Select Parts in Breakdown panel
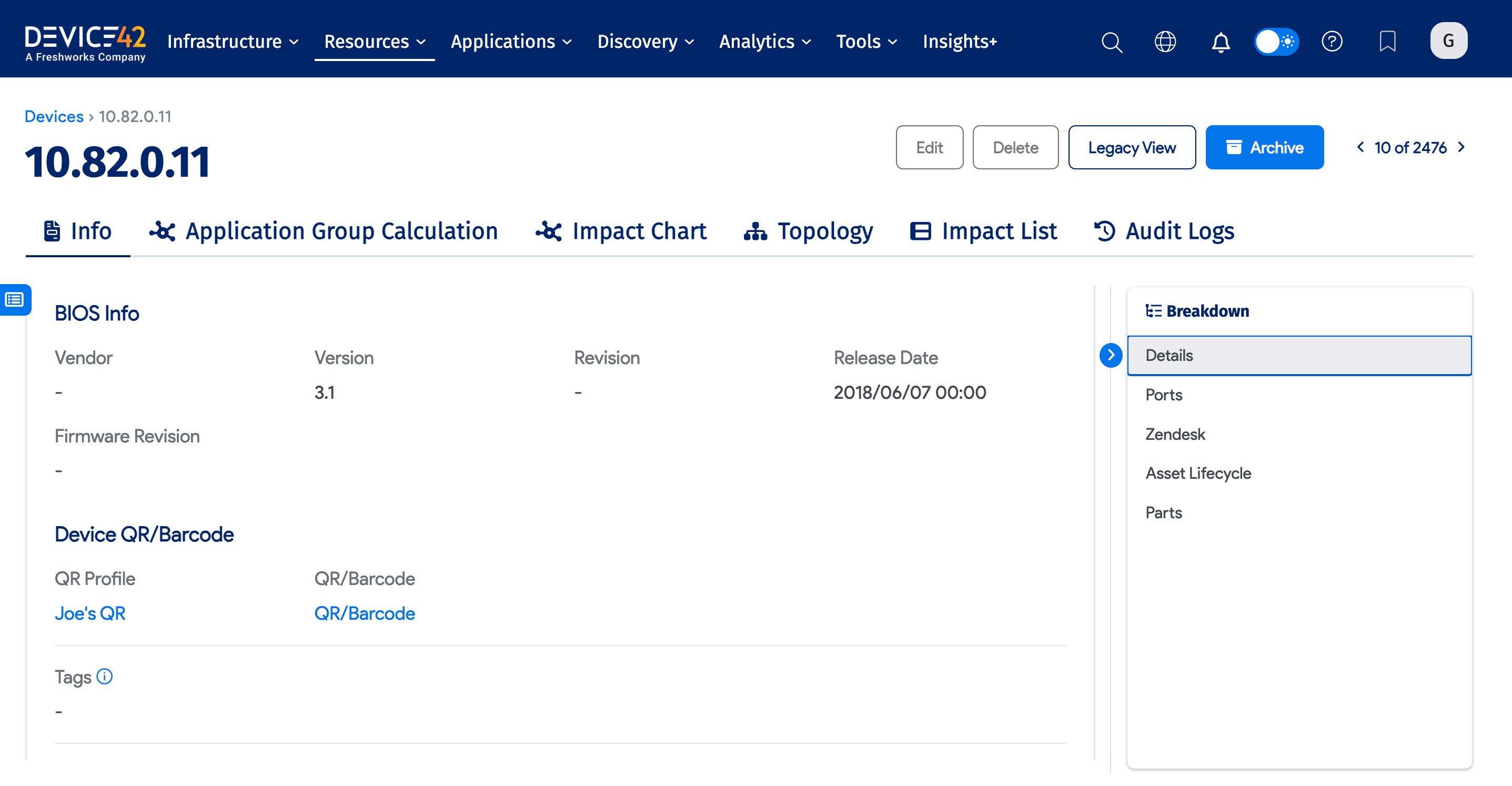 [x=1299, y=512]
